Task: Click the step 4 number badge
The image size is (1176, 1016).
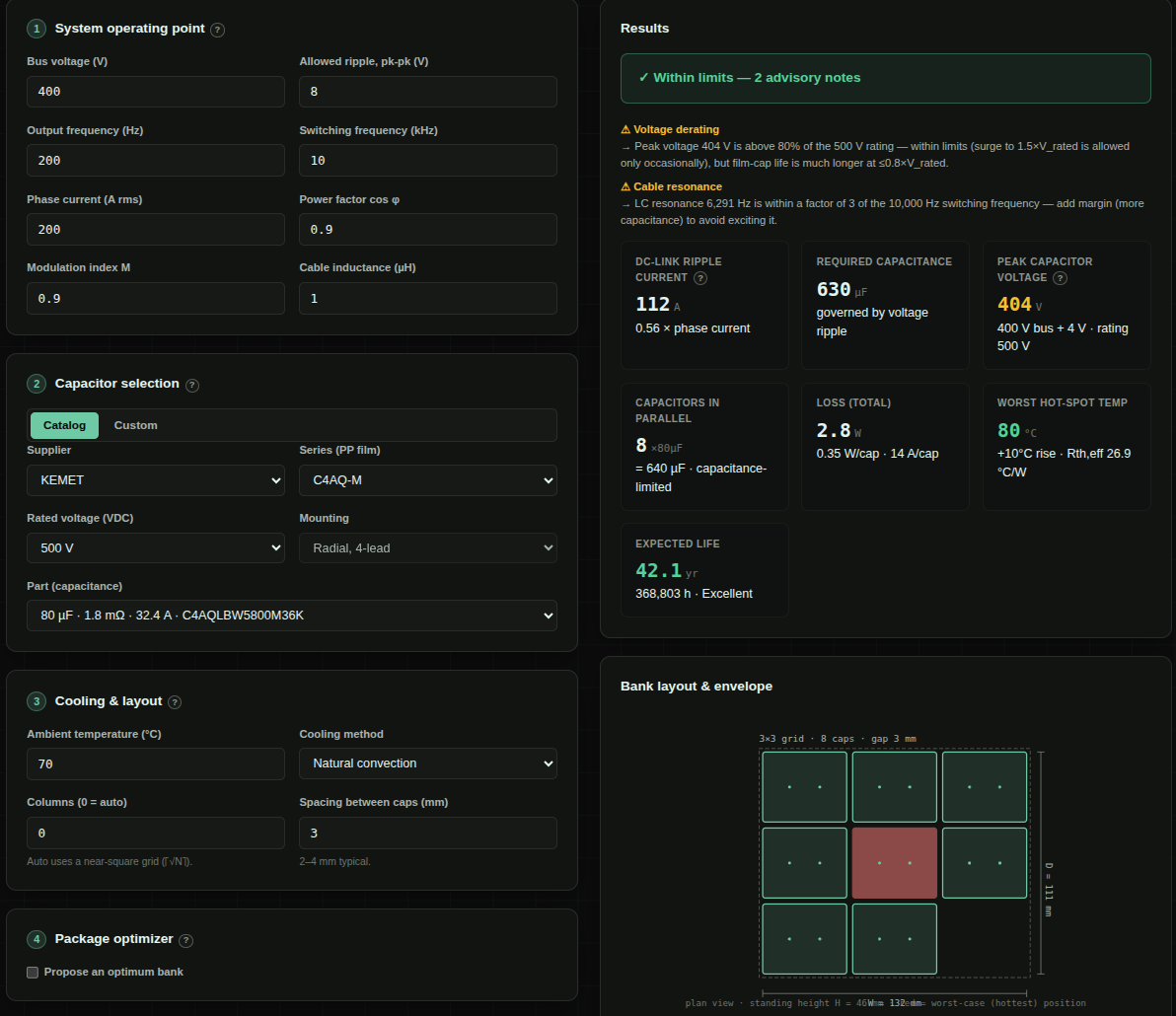Action: [x=36, y=939]
